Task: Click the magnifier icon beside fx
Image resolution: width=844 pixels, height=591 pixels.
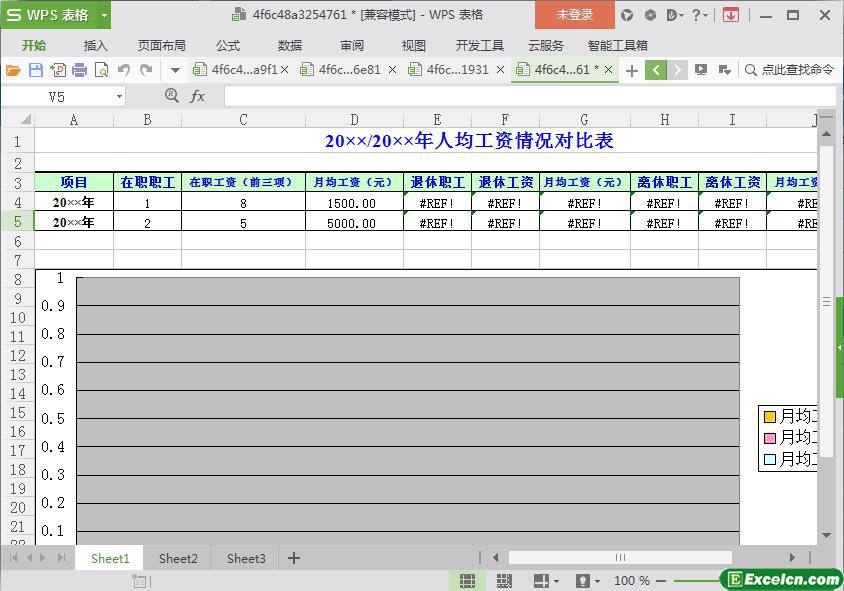Action: pos(171,96)
